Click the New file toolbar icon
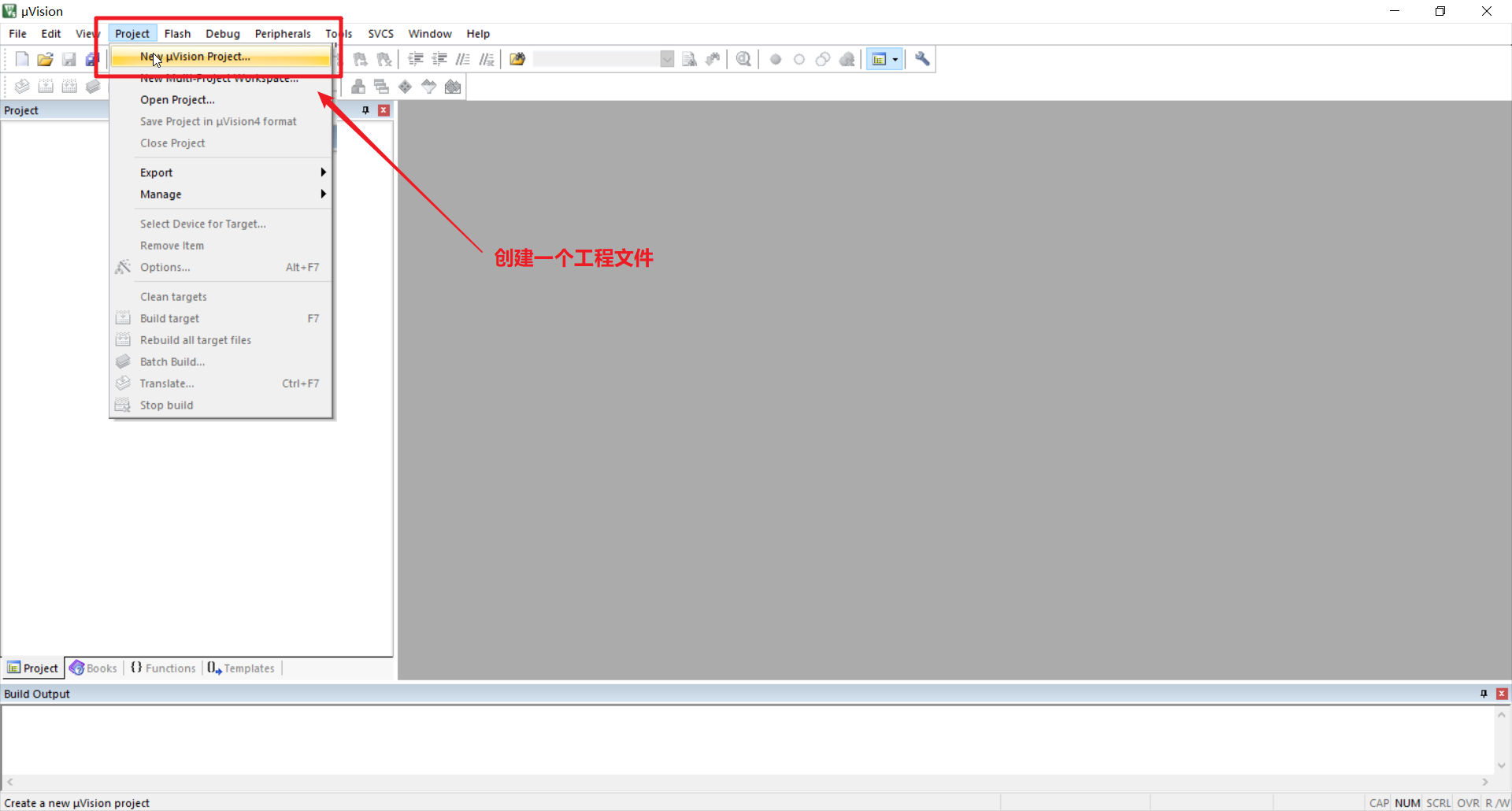1512x811 pixels. point(22,59)
